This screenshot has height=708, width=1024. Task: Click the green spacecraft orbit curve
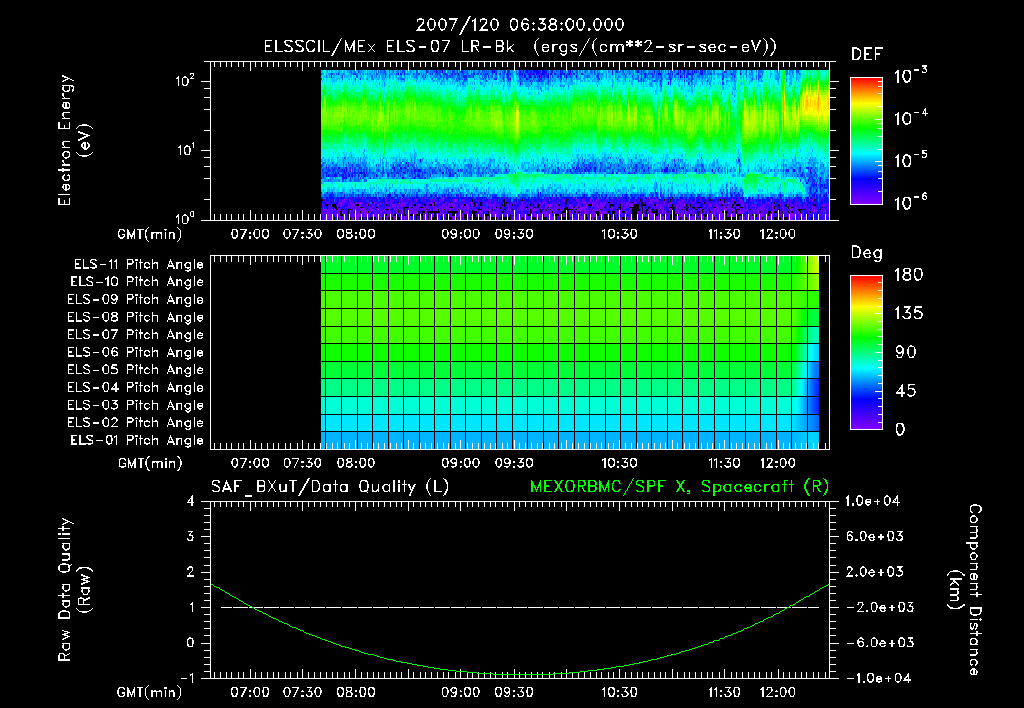(520, 673)
